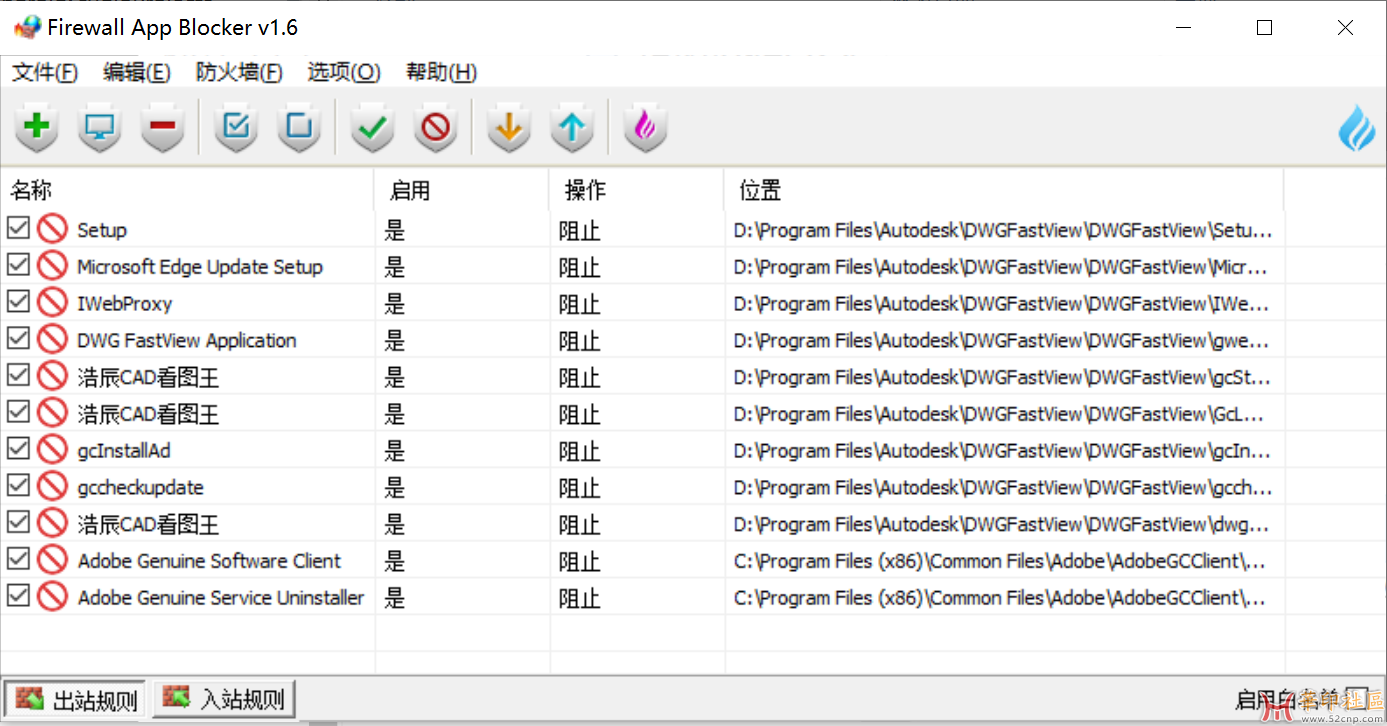Click the blue flame logo at the toolbar's right
Viewport: 1387px width, 726px height.
(1357, 128)
